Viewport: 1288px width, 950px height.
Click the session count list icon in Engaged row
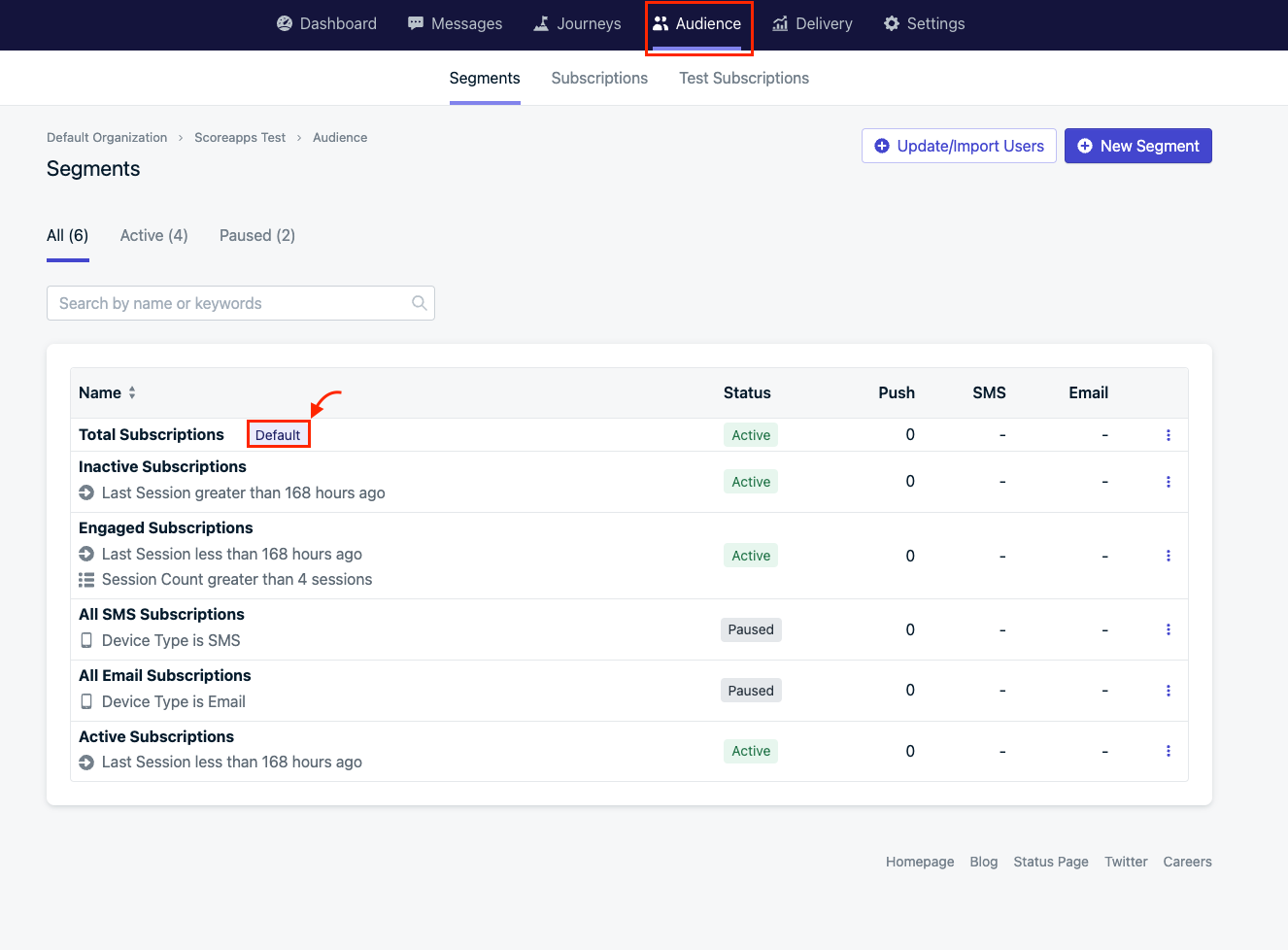[x=86, y=580]
